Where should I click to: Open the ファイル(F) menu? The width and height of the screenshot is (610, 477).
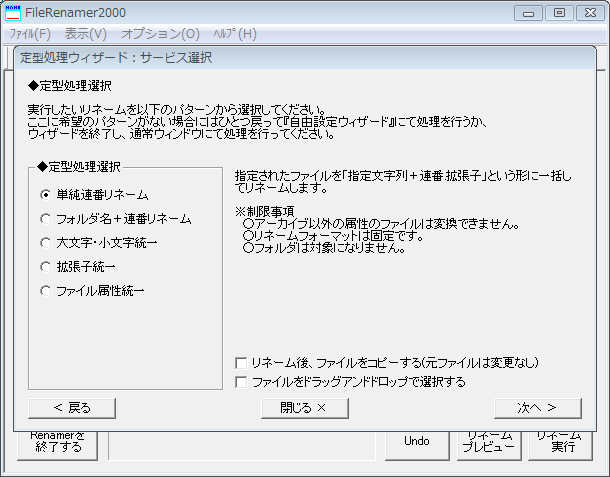click(30, 34)
